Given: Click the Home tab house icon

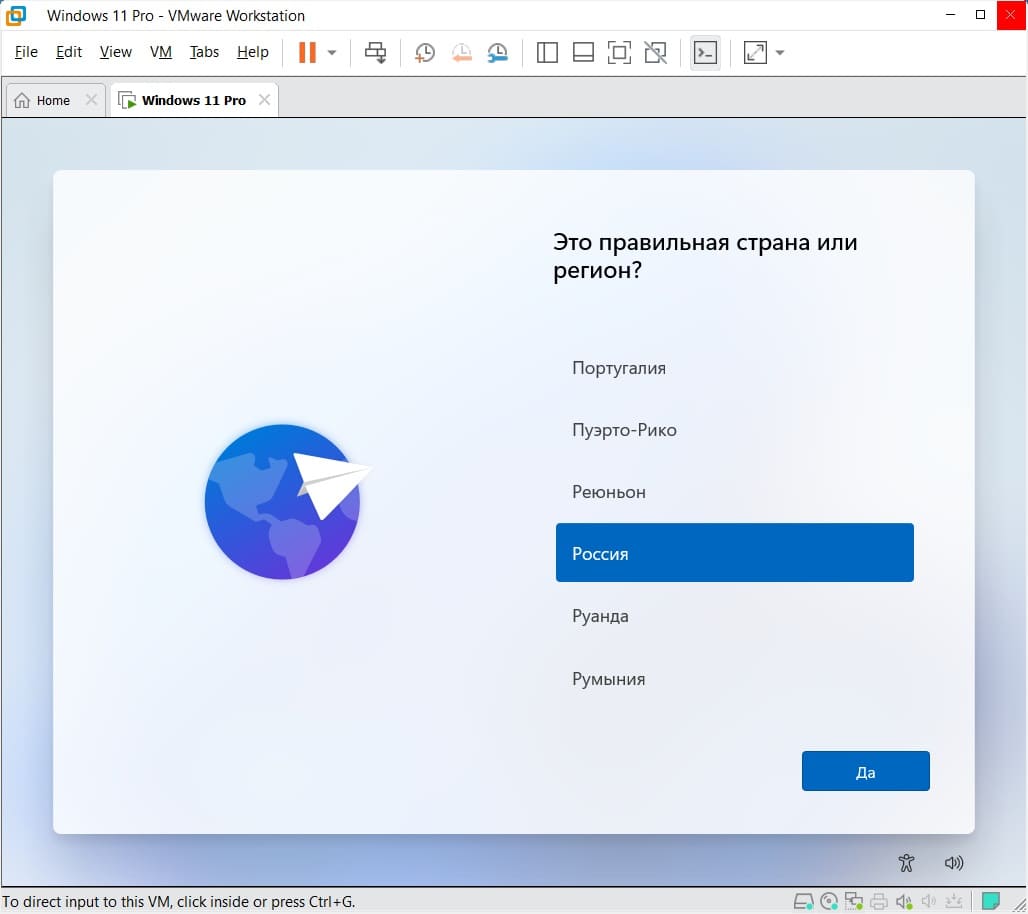Looking at the screenshot, I should tap(22, 100).
